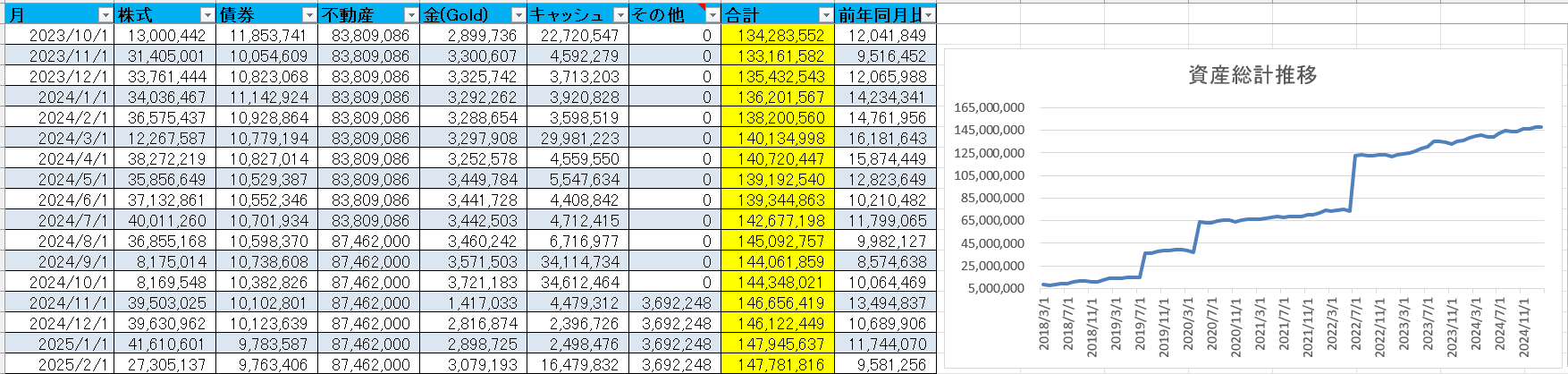Image resolution: width=1568 pixels, height=374 pixels.
Task: Click the 2024/11/1 chart date label
Action: pos(1525,328)
